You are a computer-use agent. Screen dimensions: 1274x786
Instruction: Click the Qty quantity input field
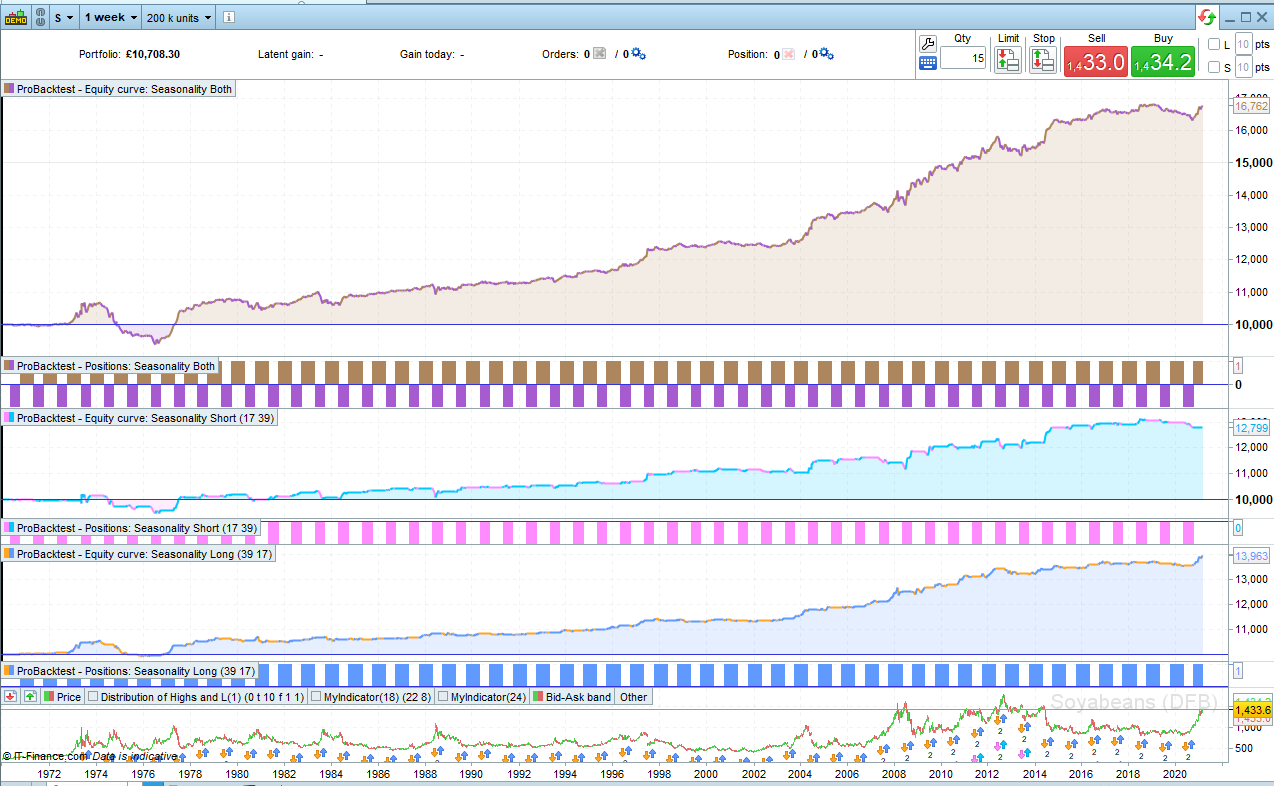tap(963, 59)
